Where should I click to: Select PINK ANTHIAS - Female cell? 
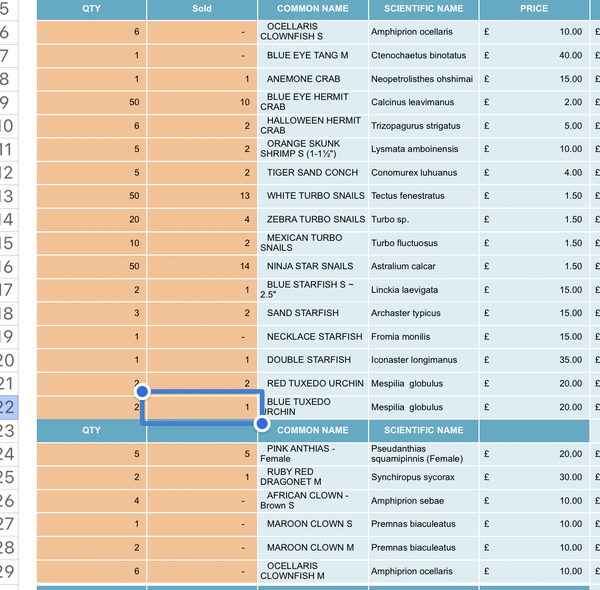(313, 454)
